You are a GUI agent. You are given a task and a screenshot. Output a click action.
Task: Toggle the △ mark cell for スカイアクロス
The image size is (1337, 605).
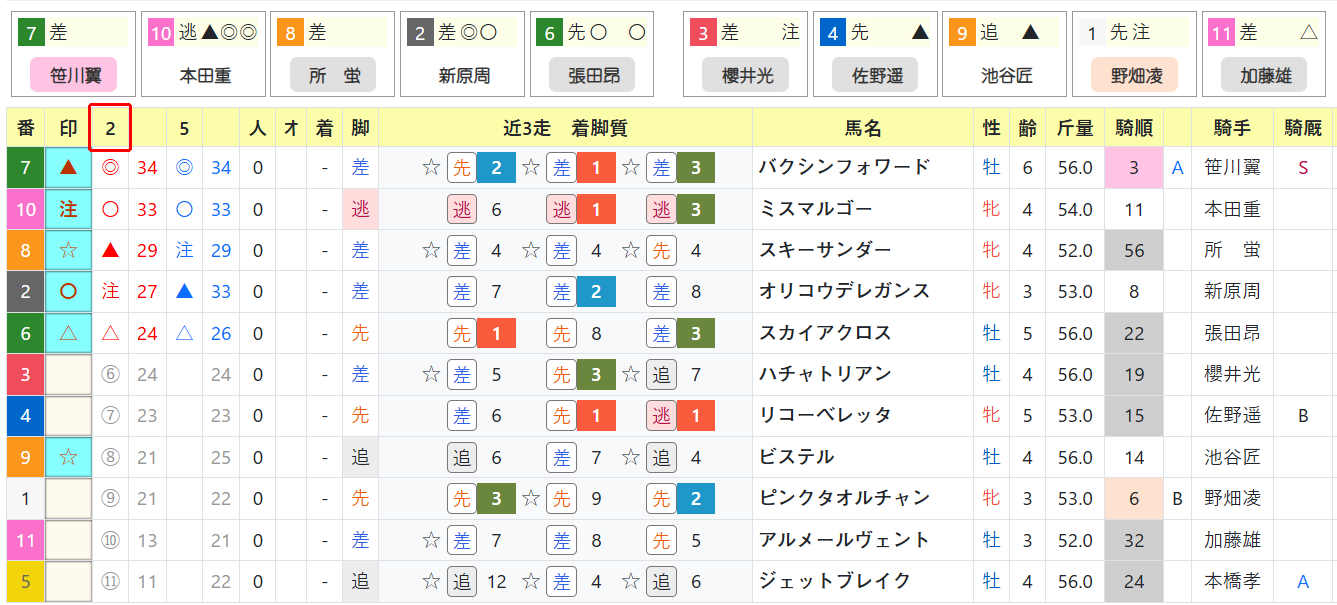click(x=68, y=333)
